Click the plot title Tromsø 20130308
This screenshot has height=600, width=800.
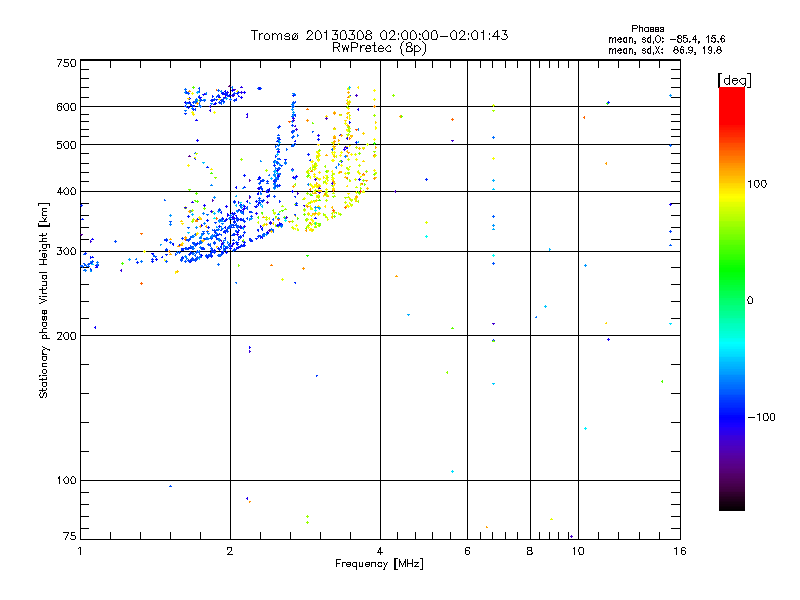[379, 35]
